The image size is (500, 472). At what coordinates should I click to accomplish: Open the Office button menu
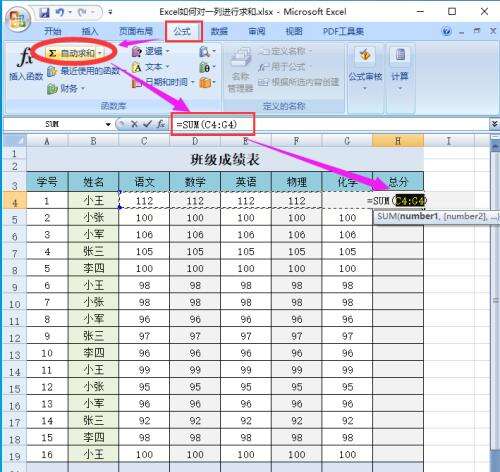click(x=18, y=18)
